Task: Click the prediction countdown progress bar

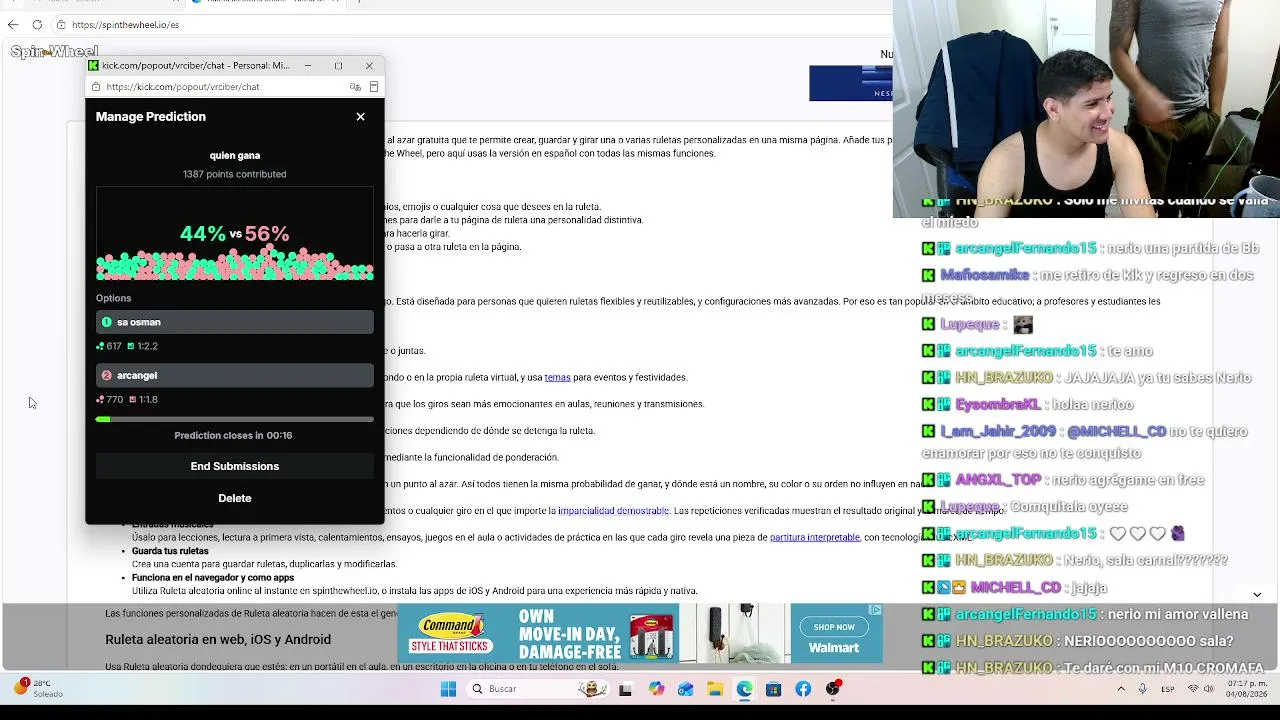Action: pos(235,419)
